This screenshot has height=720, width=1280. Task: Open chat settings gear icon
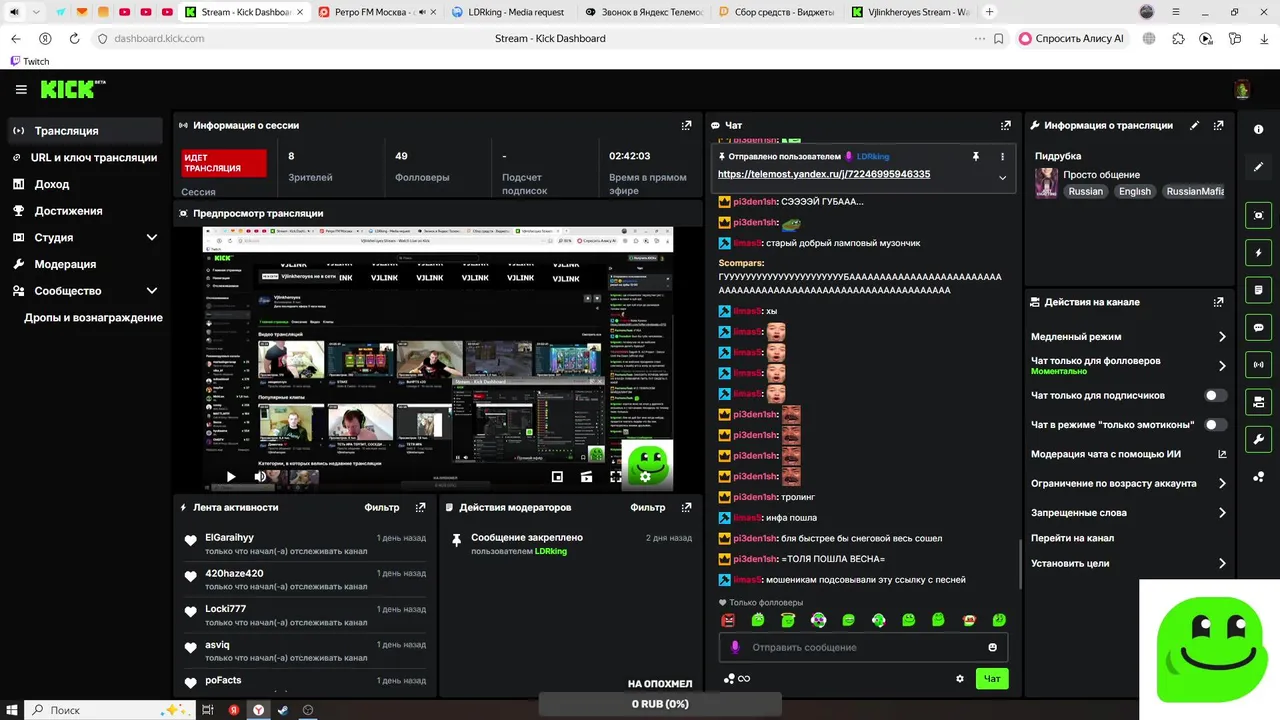(x=960, y=678)
